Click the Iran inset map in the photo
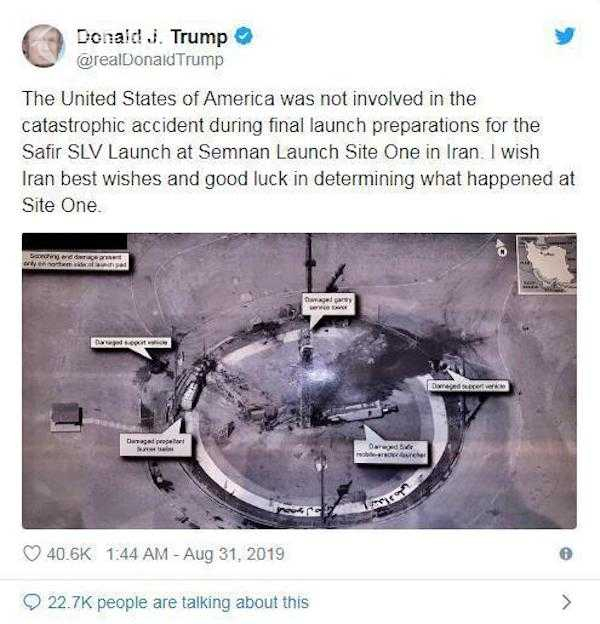This screenshot has width=600, height=624. tap(546, 264)
